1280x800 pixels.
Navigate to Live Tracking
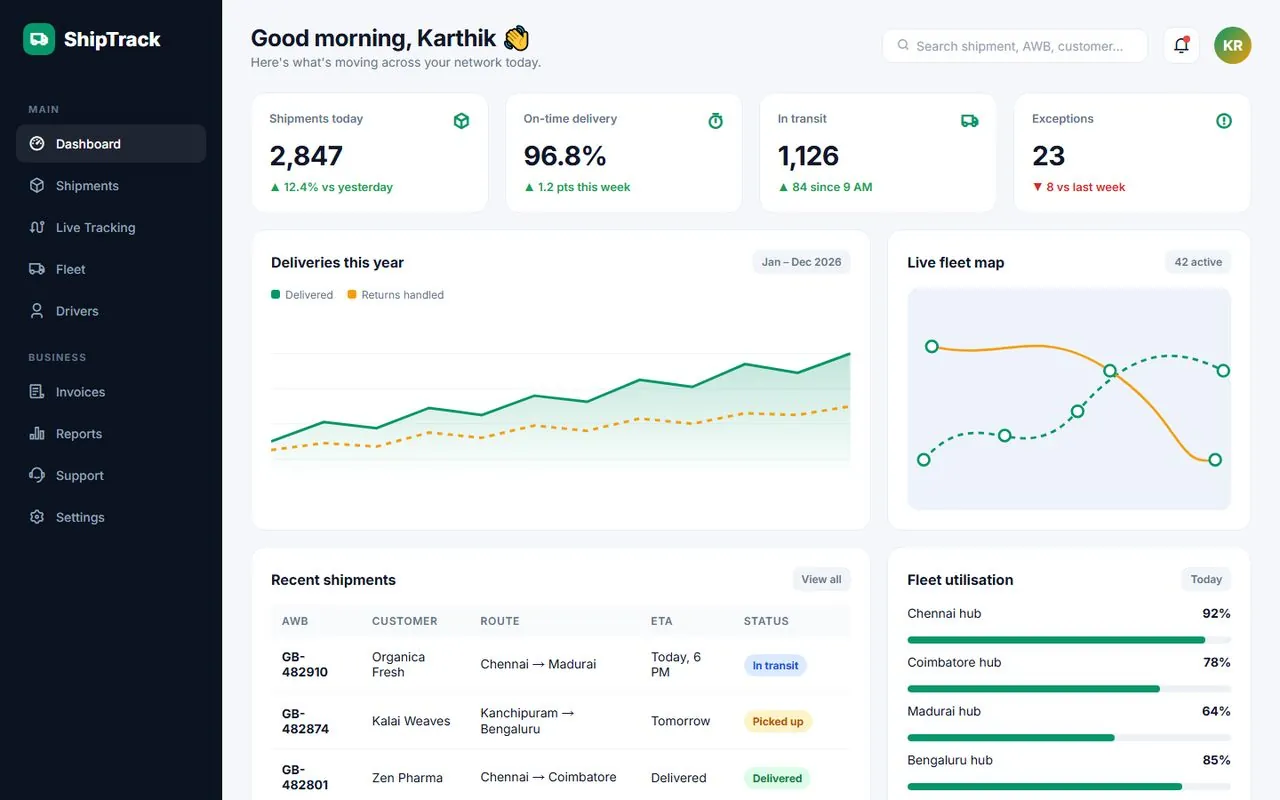point(111,228)
